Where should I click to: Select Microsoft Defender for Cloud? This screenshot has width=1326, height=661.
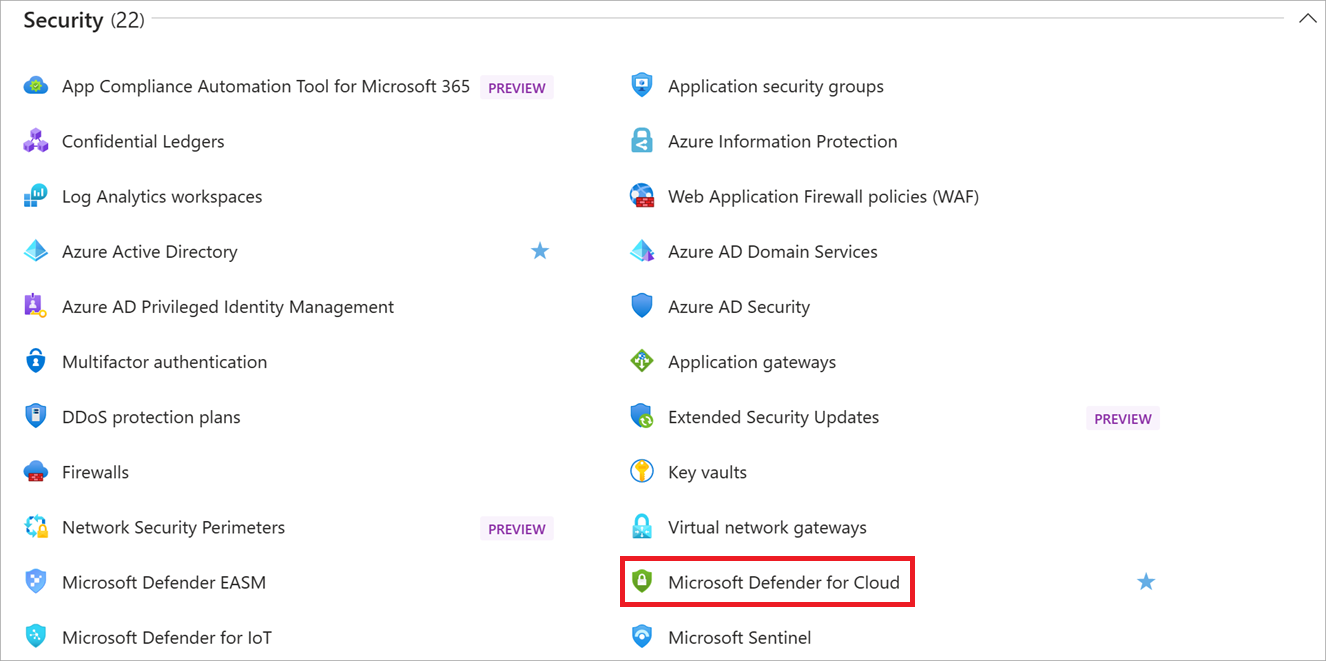784,581
